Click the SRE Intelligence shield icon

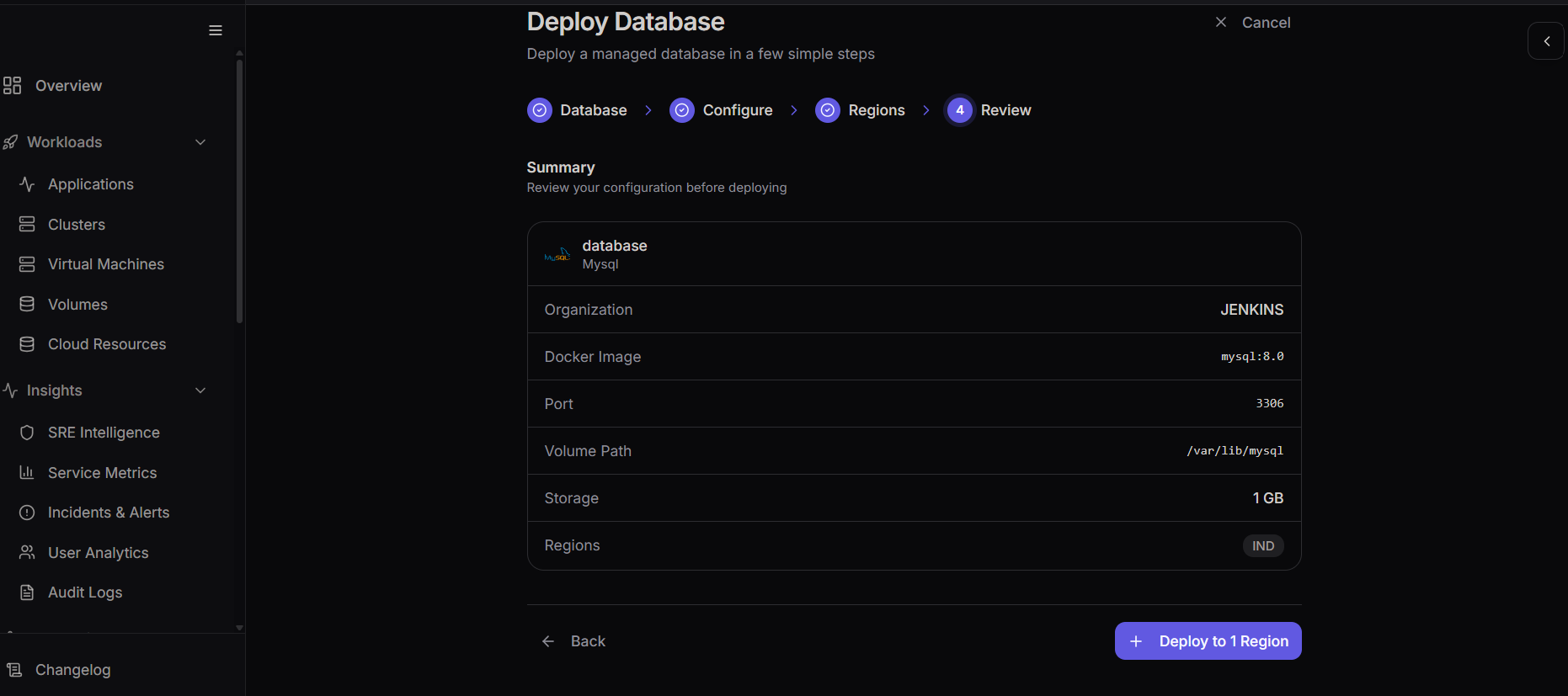pyautogui.click(x=27, y=433)
